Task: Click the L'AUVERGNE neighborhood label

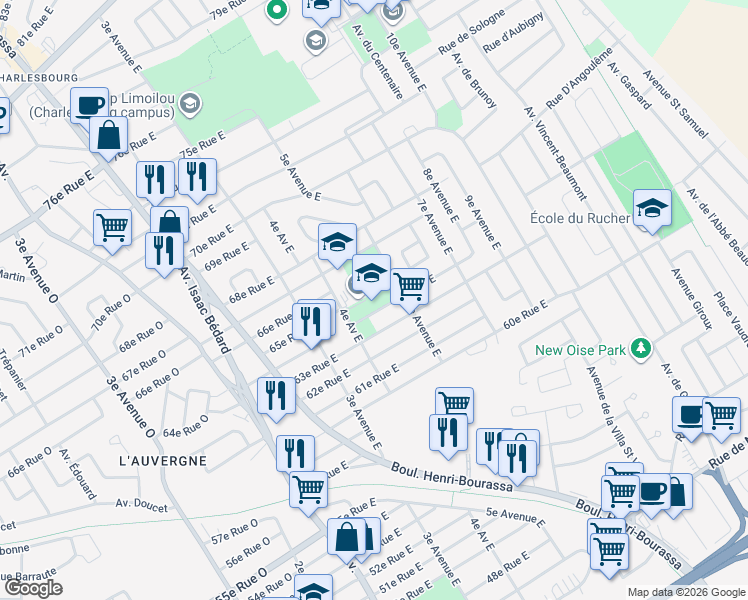Action: 163,461
